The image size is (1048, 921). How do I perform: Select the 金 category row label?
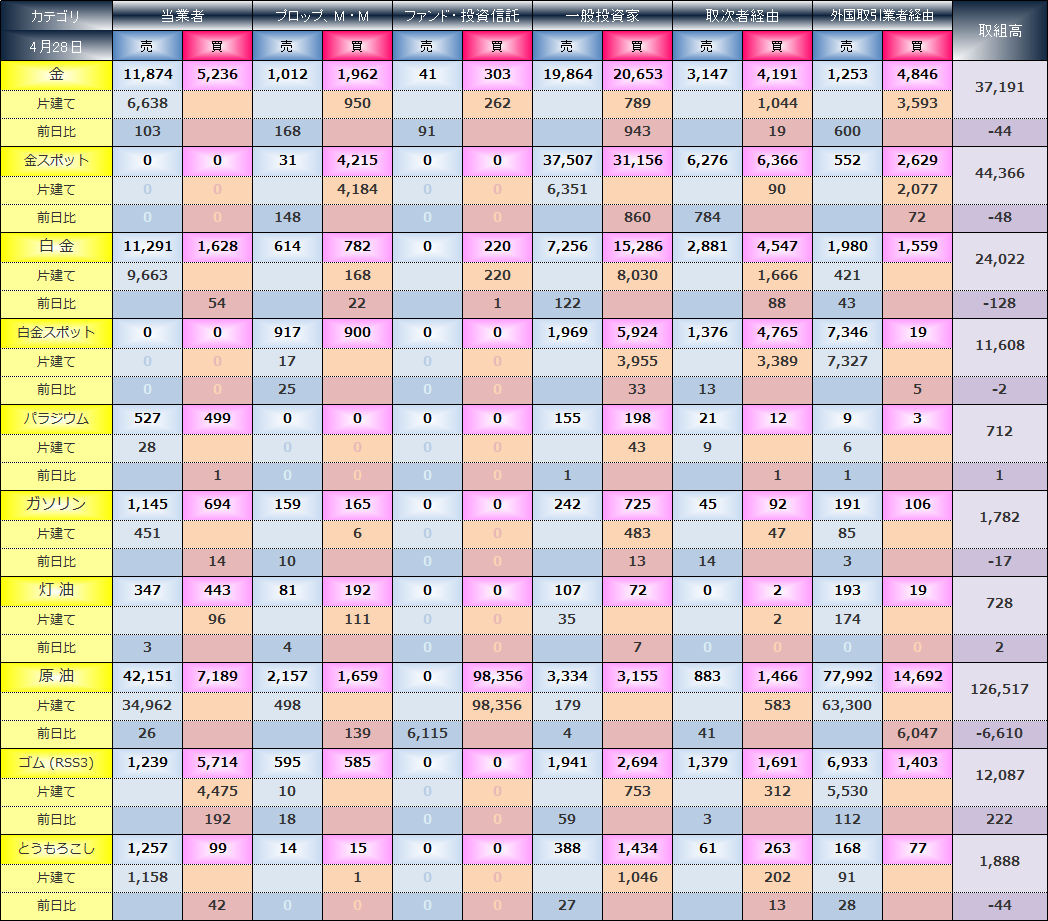(56, 75)
